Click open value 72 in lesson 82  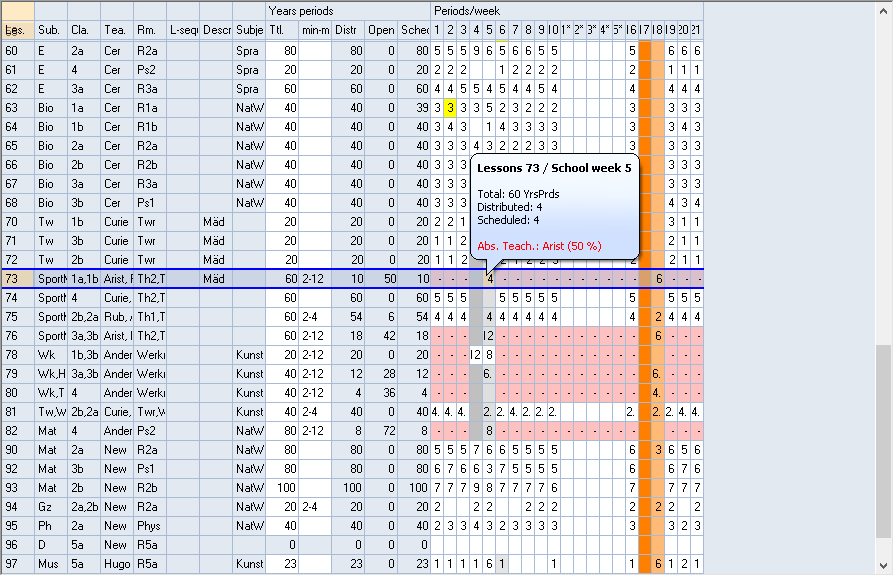(x=381, y=431)
